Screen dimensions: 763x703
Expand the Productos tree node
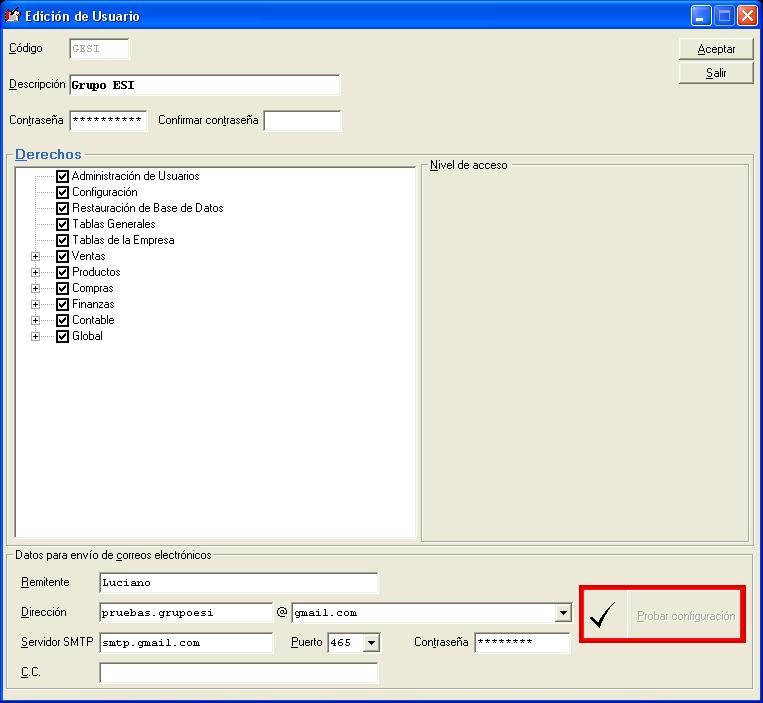(x=36, y=273)
